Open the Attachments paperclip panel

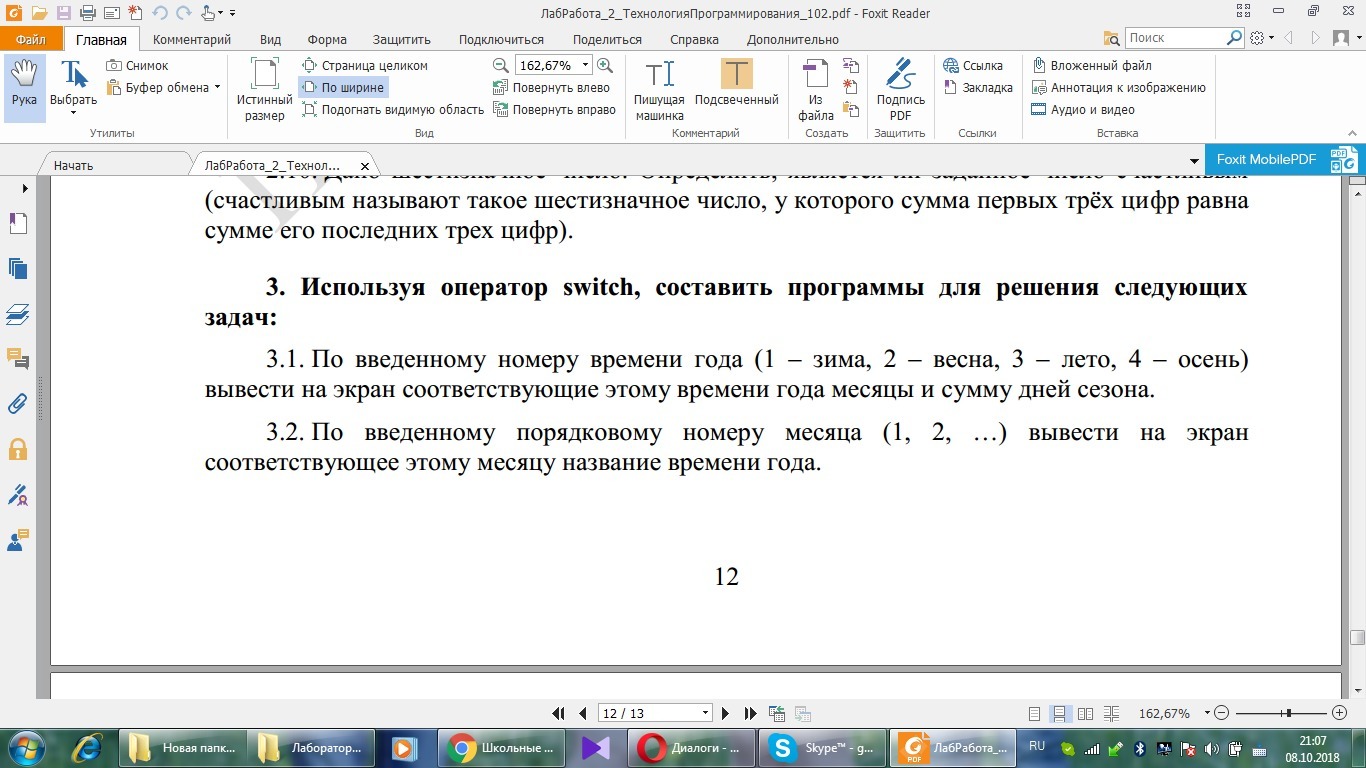pyautogui.click(x=17, y=404)
